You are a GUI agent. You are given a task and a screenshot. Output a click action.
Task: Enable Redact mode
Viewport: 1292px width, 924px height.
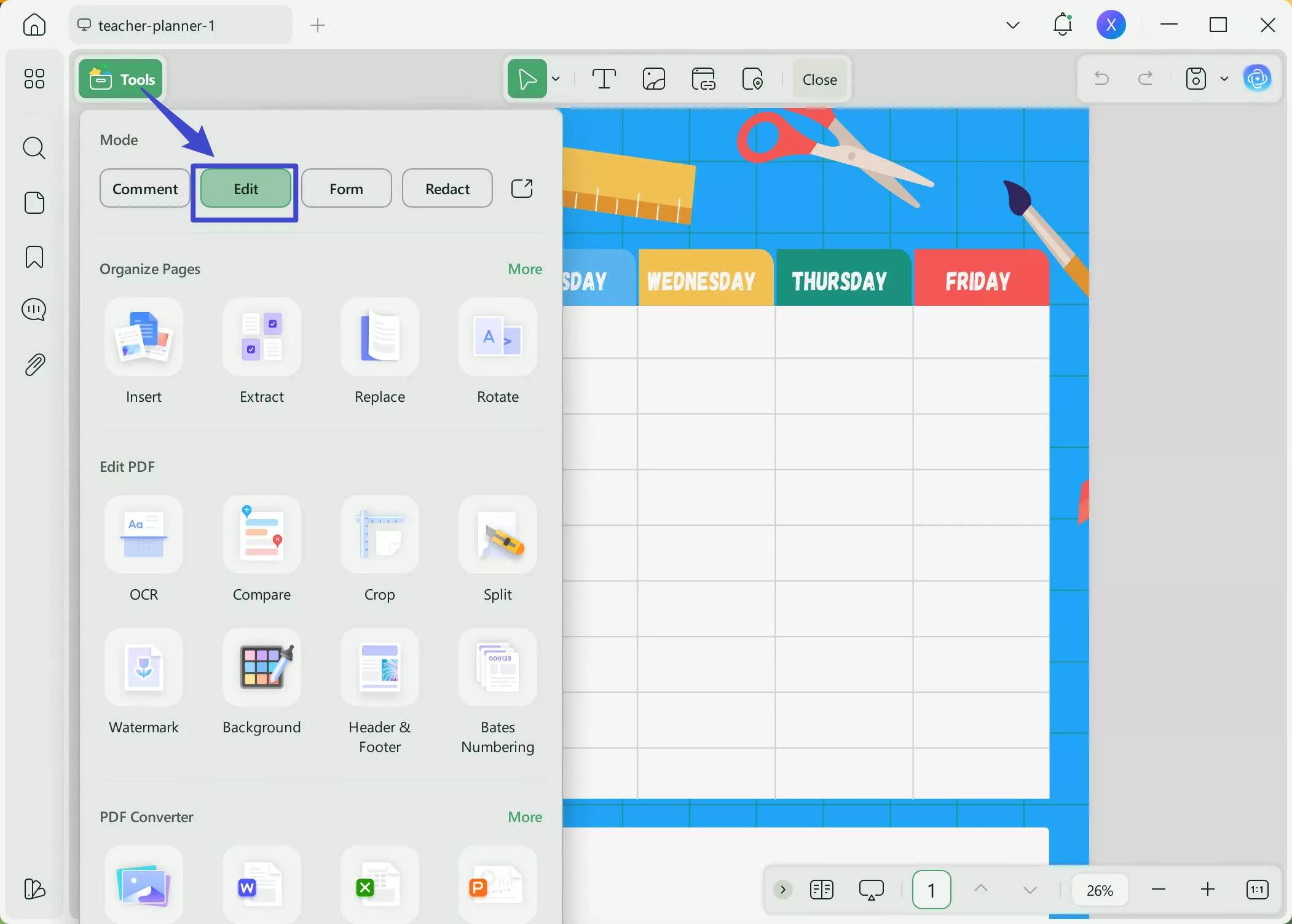pyautogui.click(x=447, y=189)
